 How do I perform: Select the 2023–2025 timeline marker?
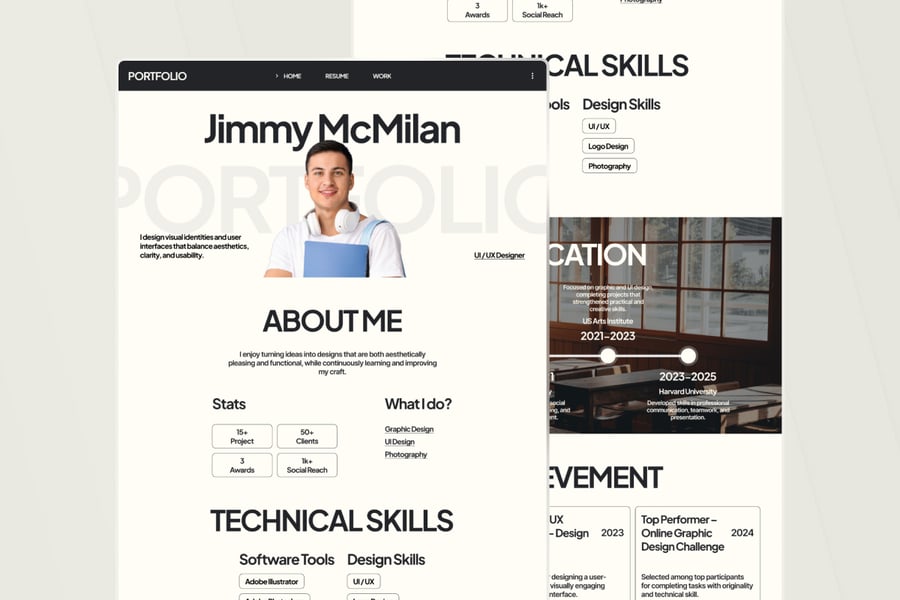point(688,356)
